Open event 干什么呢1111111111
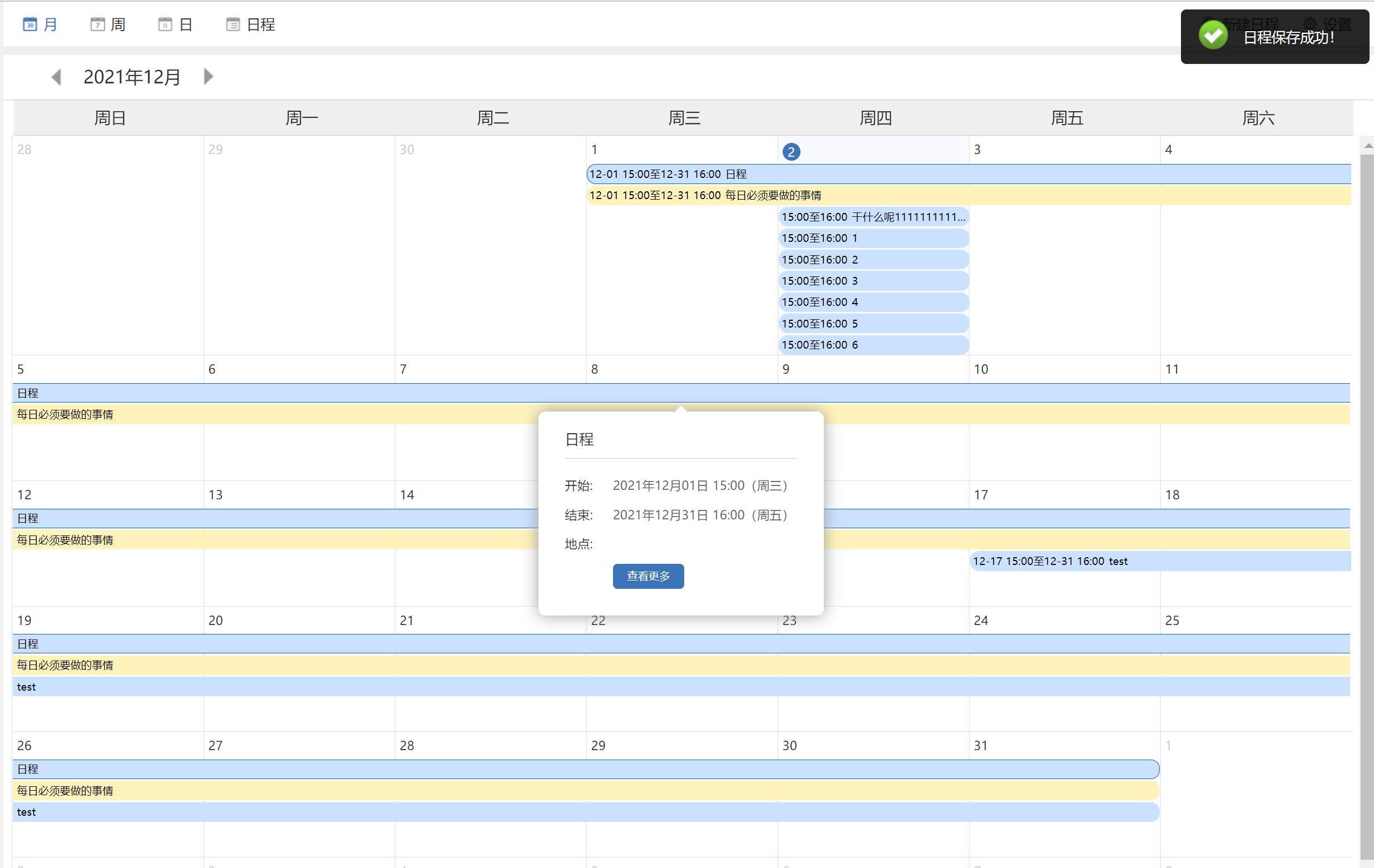The height and width of the screenshot is (868, 1374). click(873, 217)
